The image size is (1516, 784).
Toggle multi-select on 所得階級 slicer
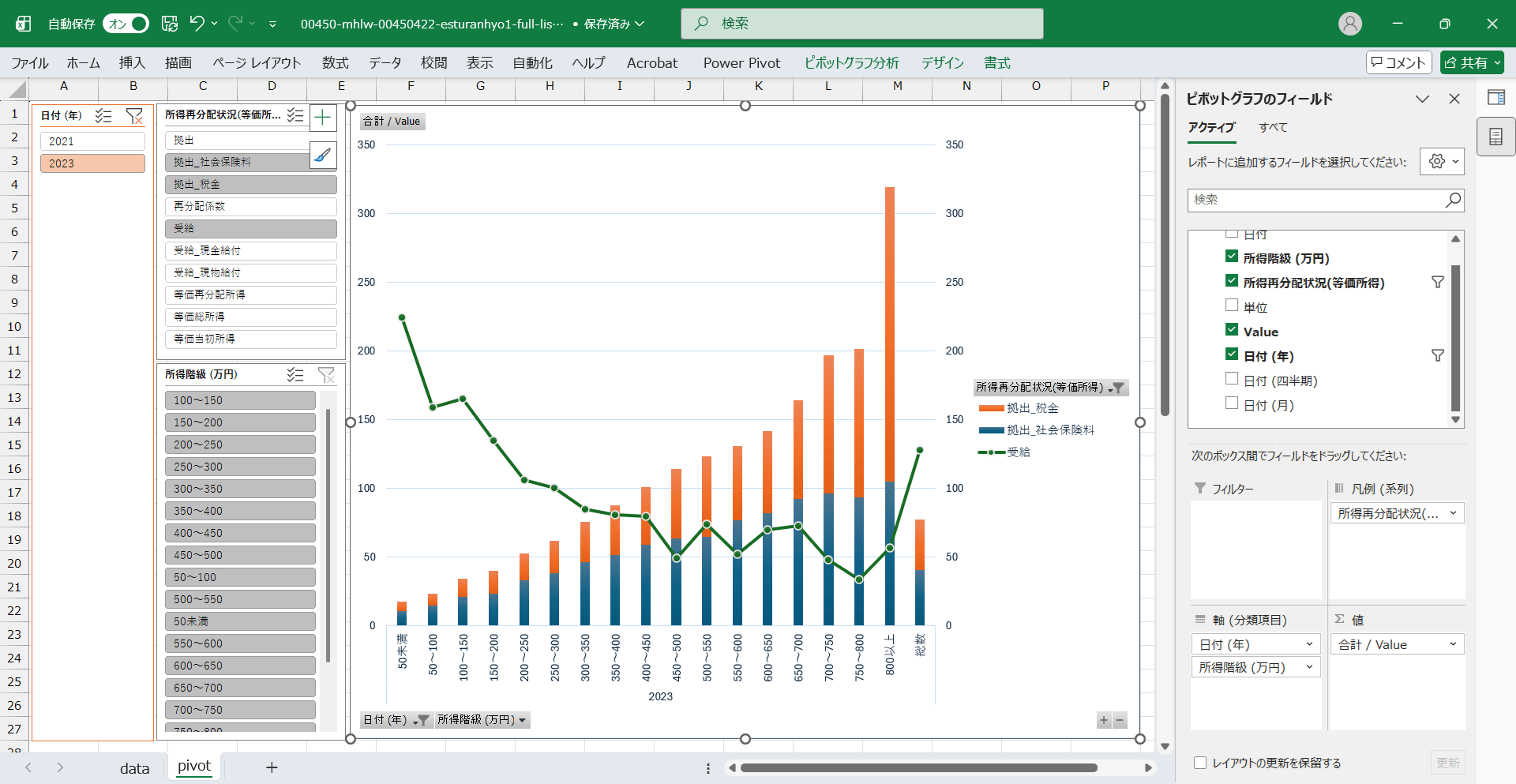pyautogui.click(x=295, y=375)
